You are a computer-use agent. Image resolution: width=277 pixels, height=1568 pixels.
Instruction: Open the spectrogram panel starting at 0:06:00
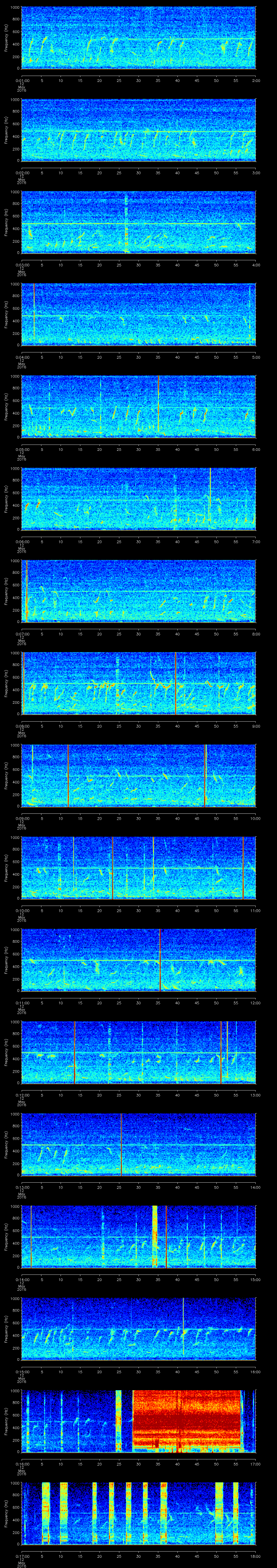coord(139,499)
